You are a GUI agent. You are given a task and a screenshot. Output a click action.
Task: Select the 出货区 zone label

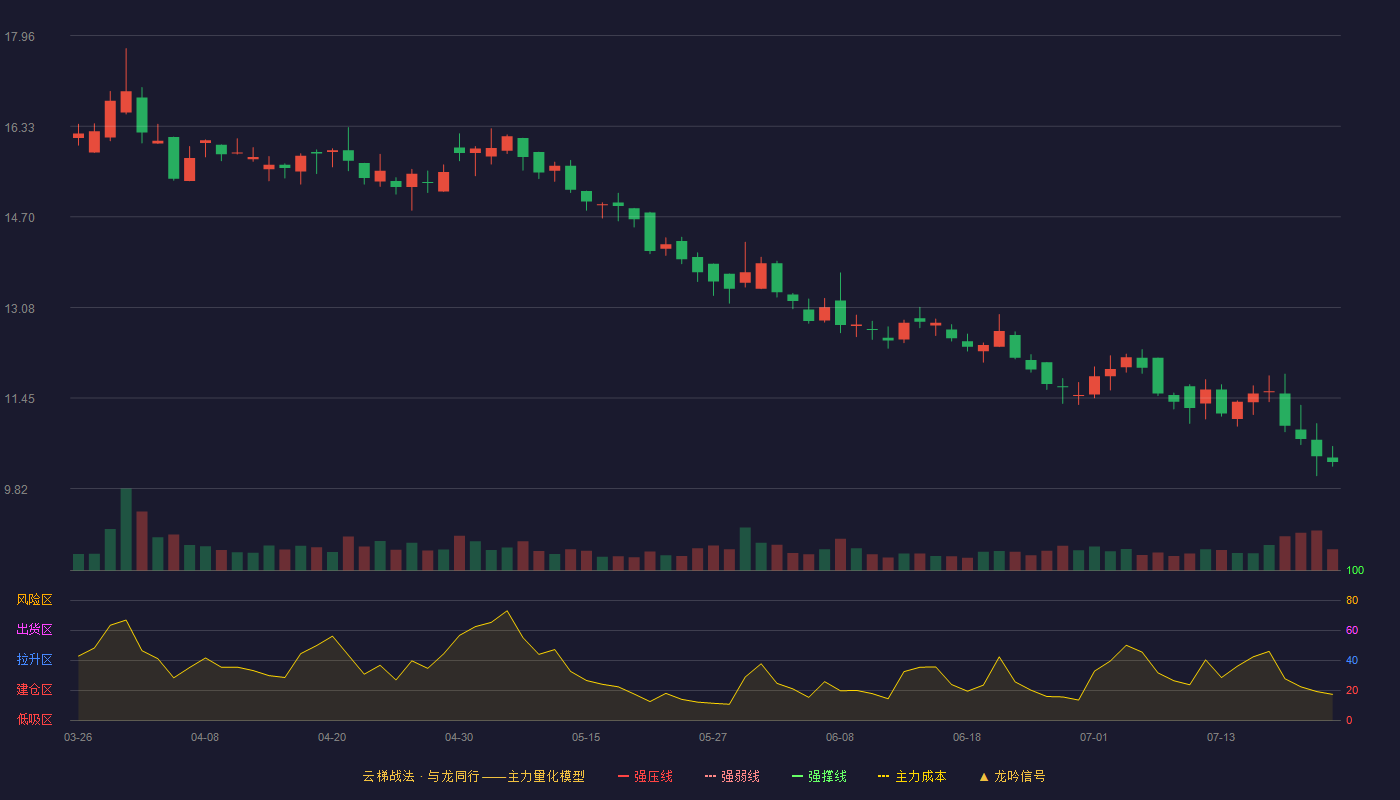(x=34, y=630)
